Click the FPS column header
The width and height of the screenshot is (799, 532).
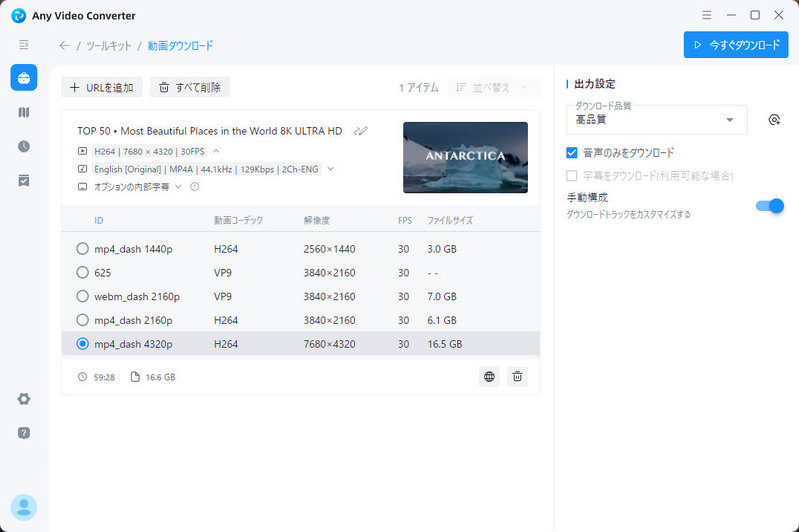(x=405, y=221)
